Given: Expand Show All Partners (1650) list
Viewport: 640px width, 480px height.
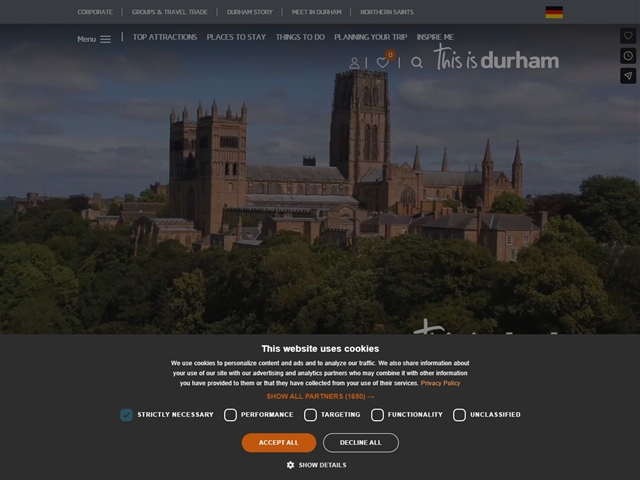Looking at the screenshot, I should pyautogui.click(x=320, y=396).
